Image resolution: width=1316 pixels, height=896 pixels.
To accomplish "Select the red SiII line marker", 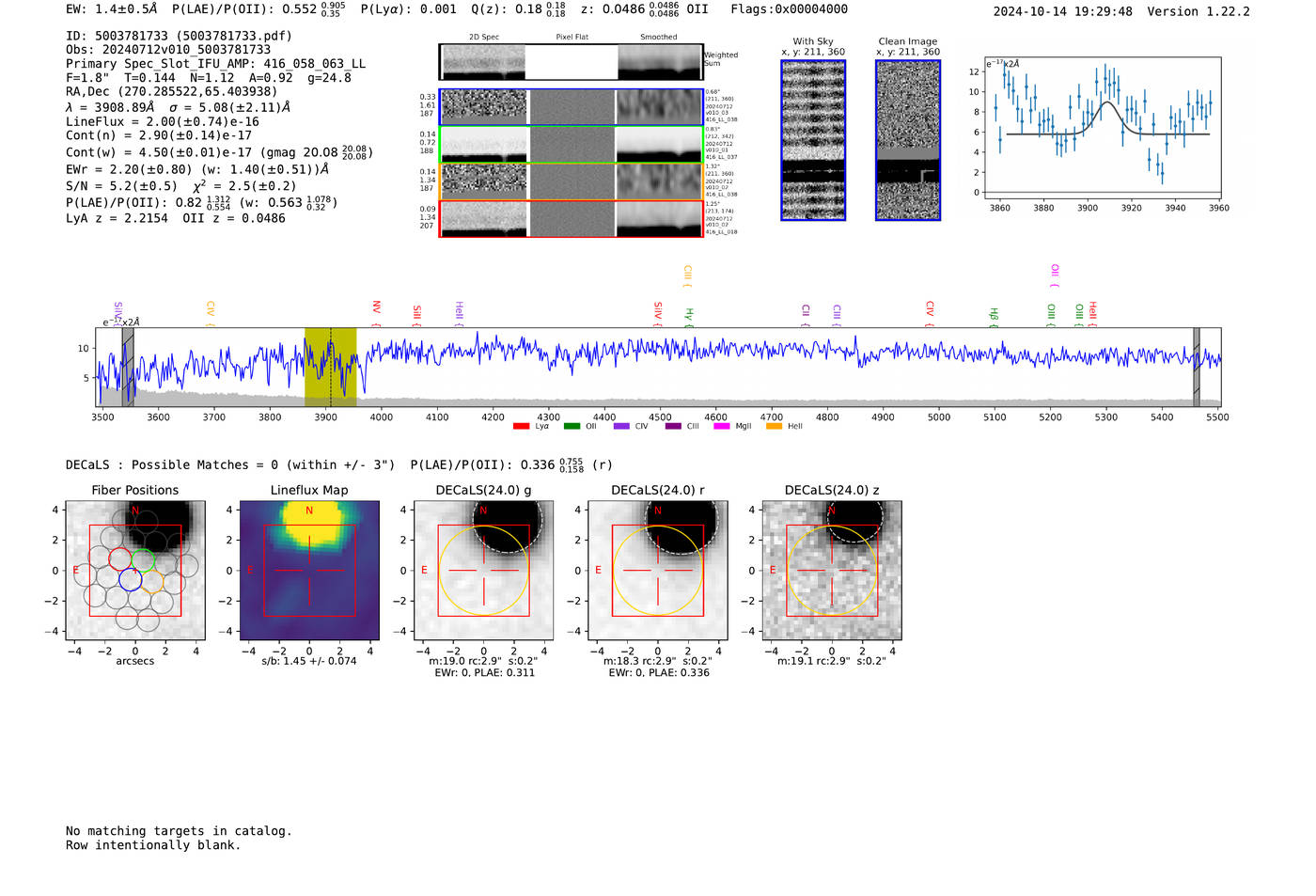I will click(416, 316).
